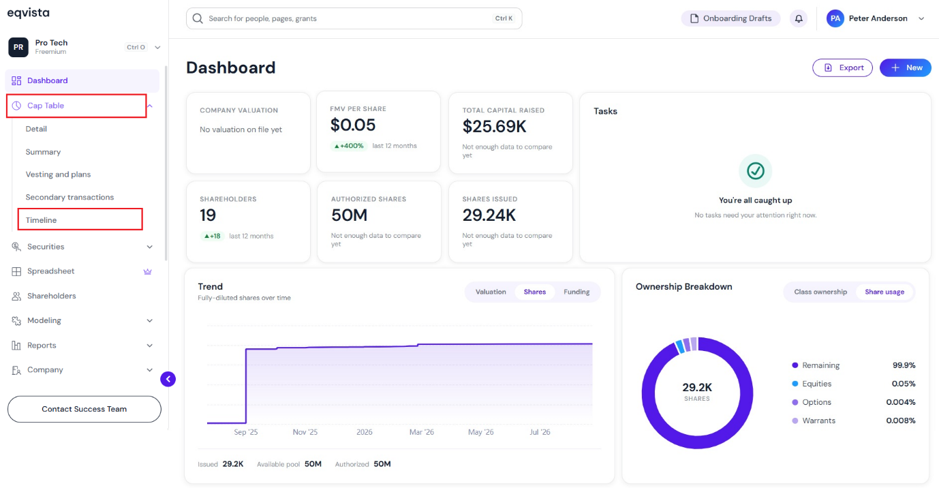Expand the Securities menu chevron
The image size is (939, 488).
(x=150, y=247)
